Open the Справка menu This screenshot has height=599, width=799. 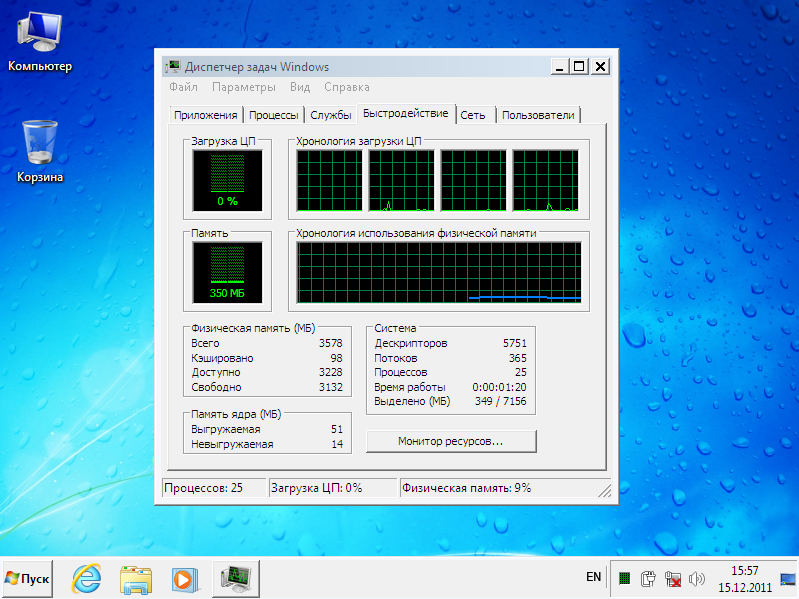[x=347, y=87]
